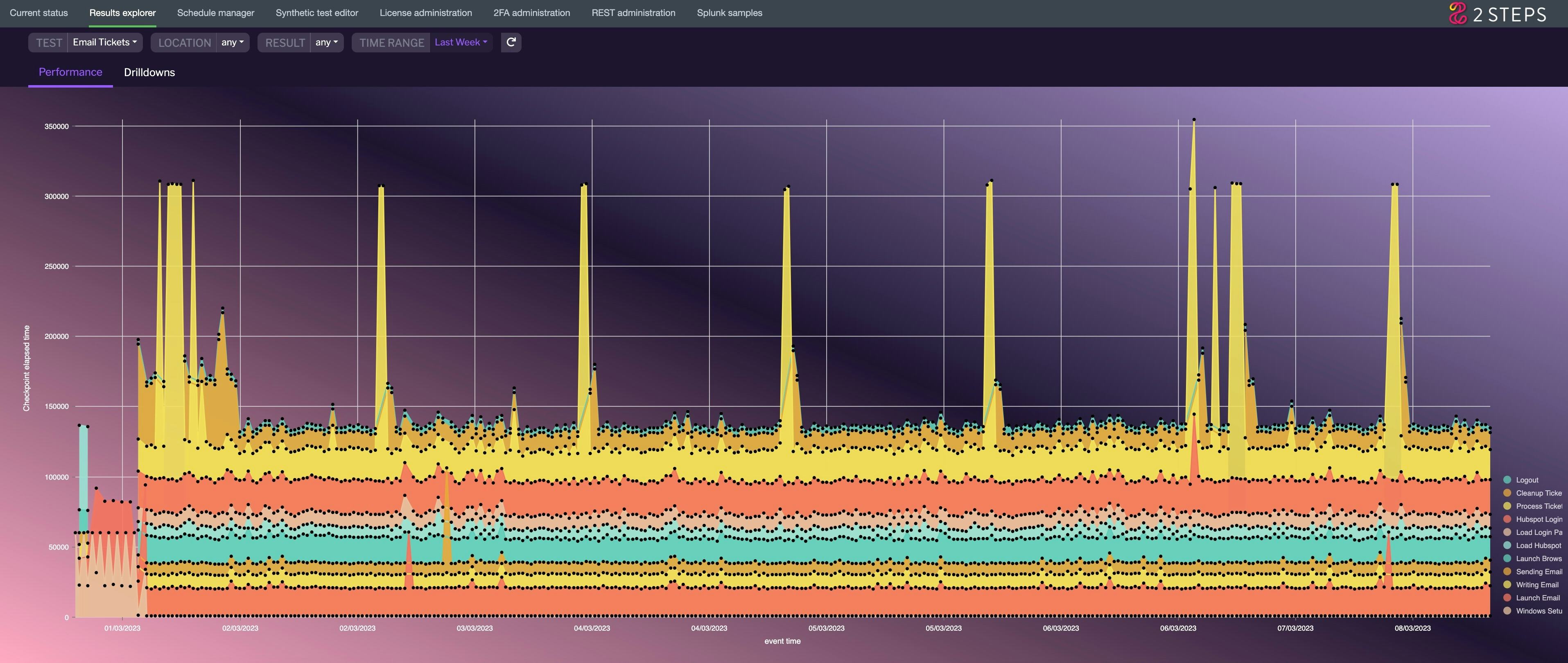Go to Synthetic test editor page

click(x=316, y=13)
